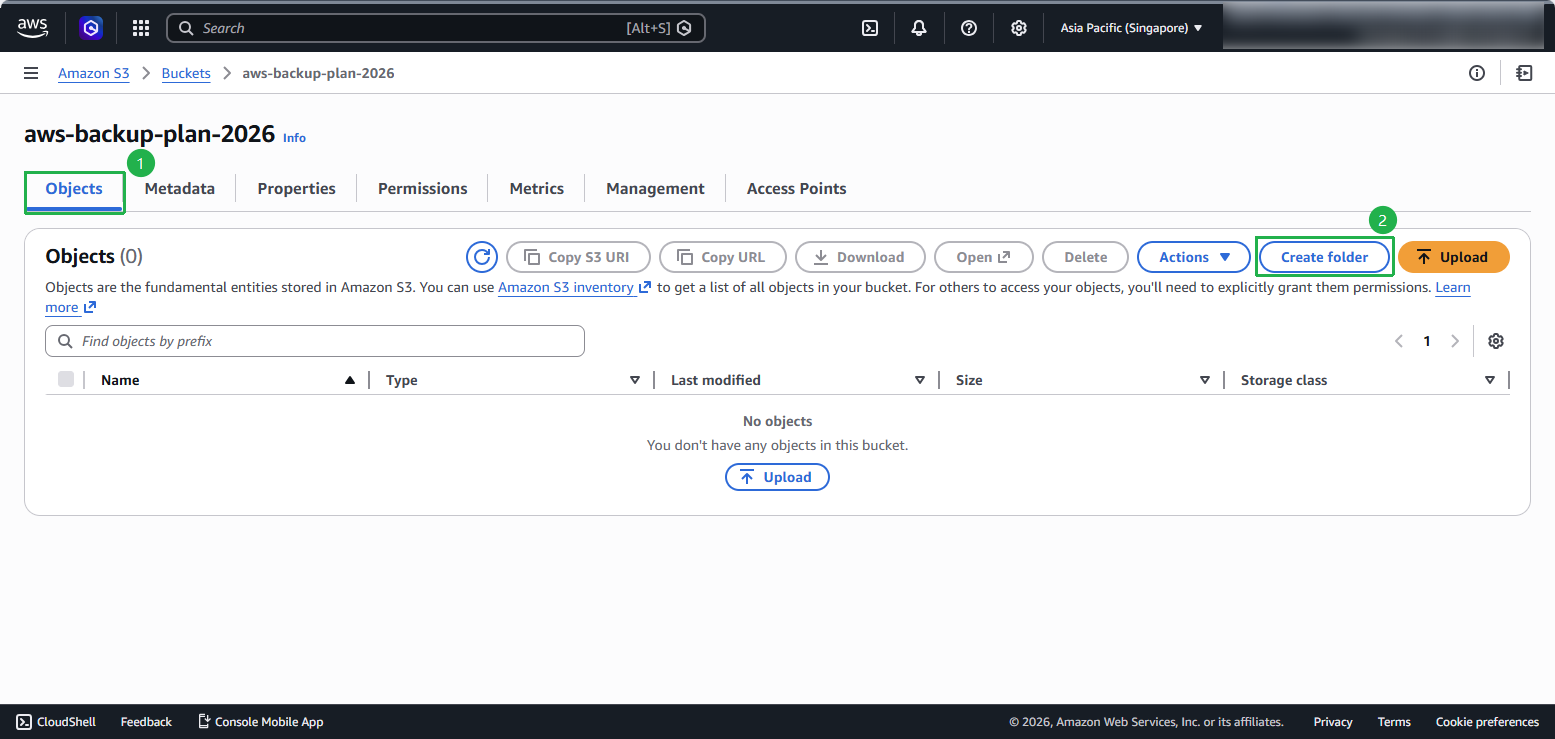Open the Amazon Q purple hexagon icon
Image resolution: width=1555 pixels, height=739 pixels.
pos(91,28)
